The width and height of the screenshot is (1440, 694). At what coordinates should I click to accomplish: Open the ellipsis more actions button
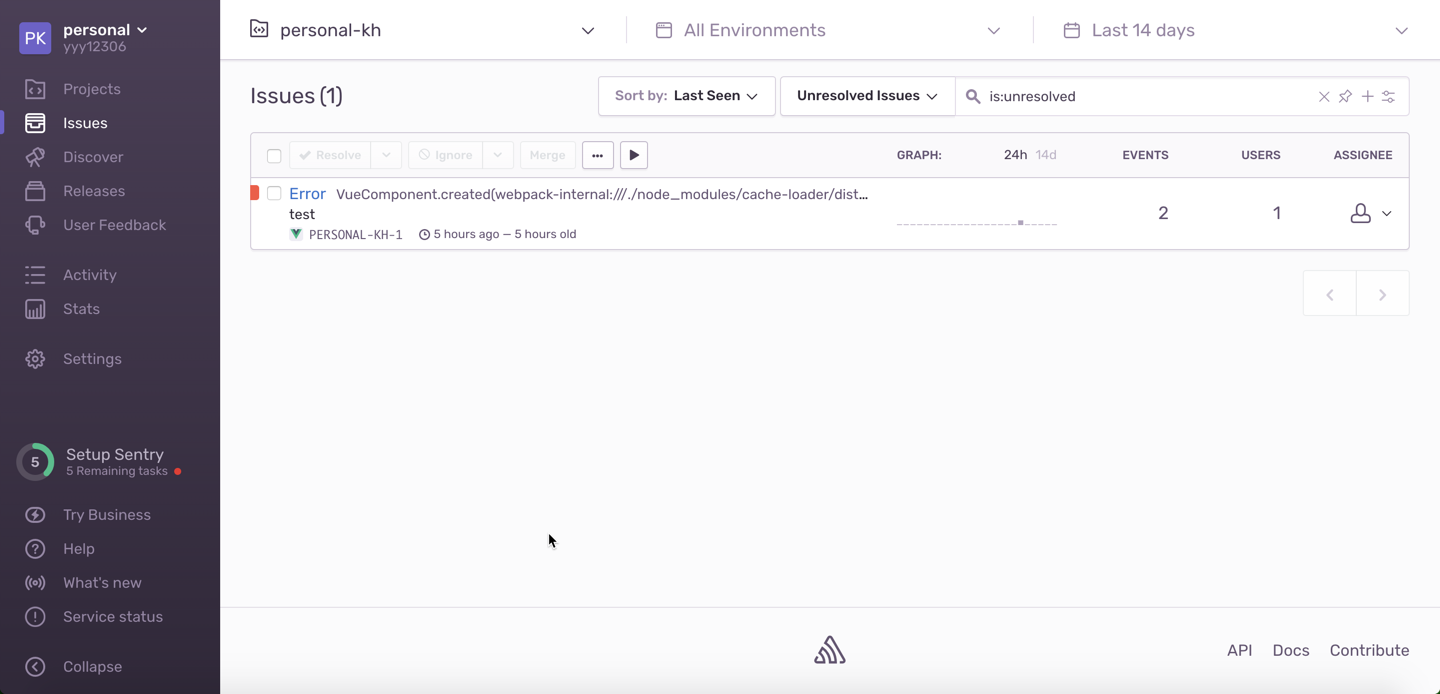tap(597, 155)
